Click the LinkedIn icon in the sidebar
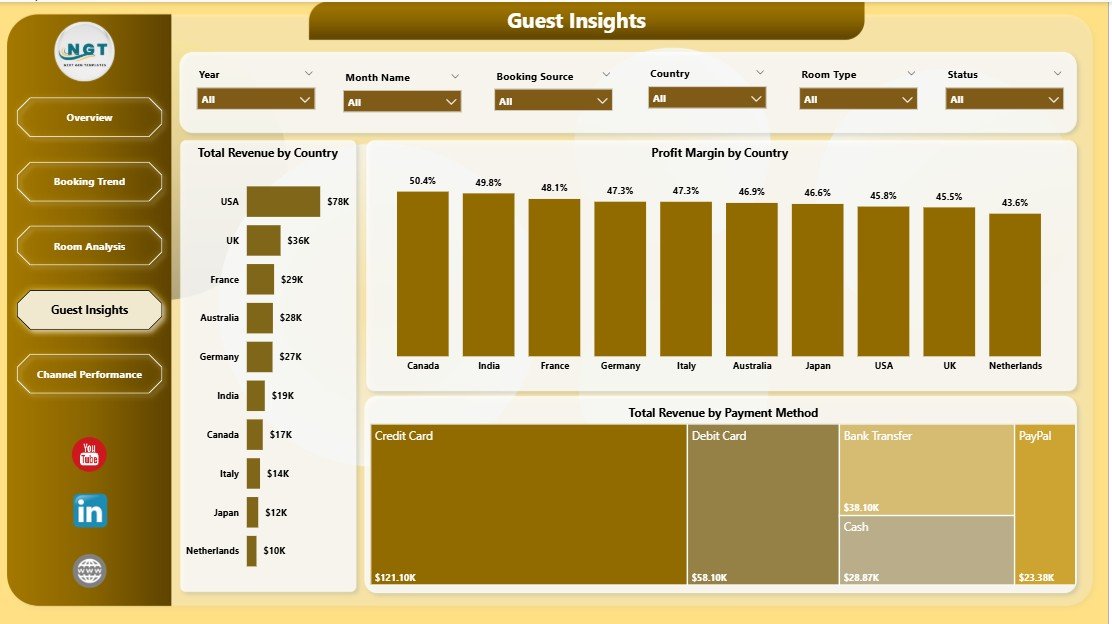The image size is (1112, 624). click(89, 511)
